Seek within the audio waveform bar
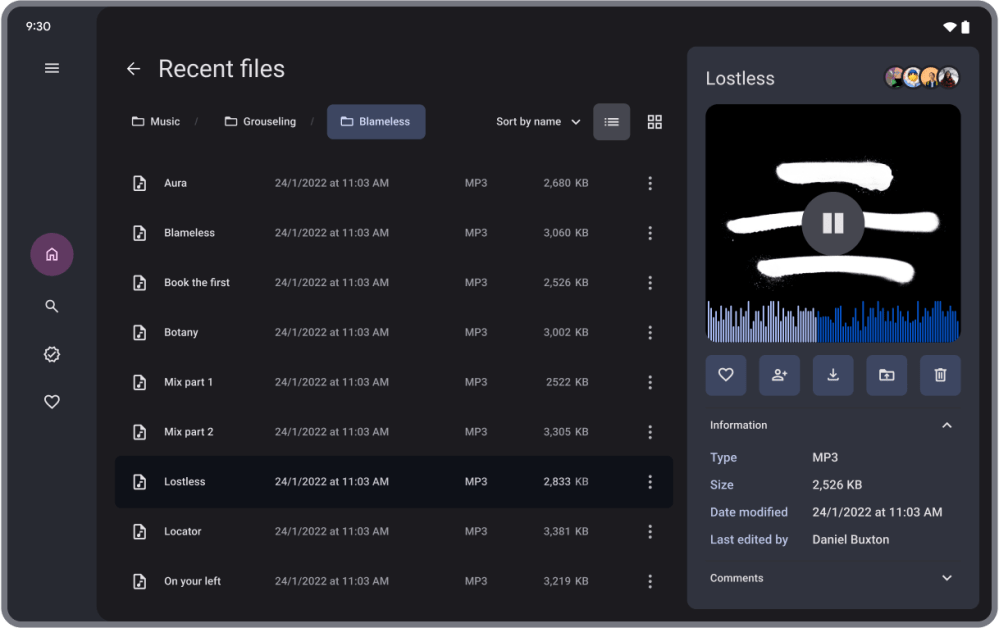The width and height of the screenshot is (999, 628). click(833, 322)
